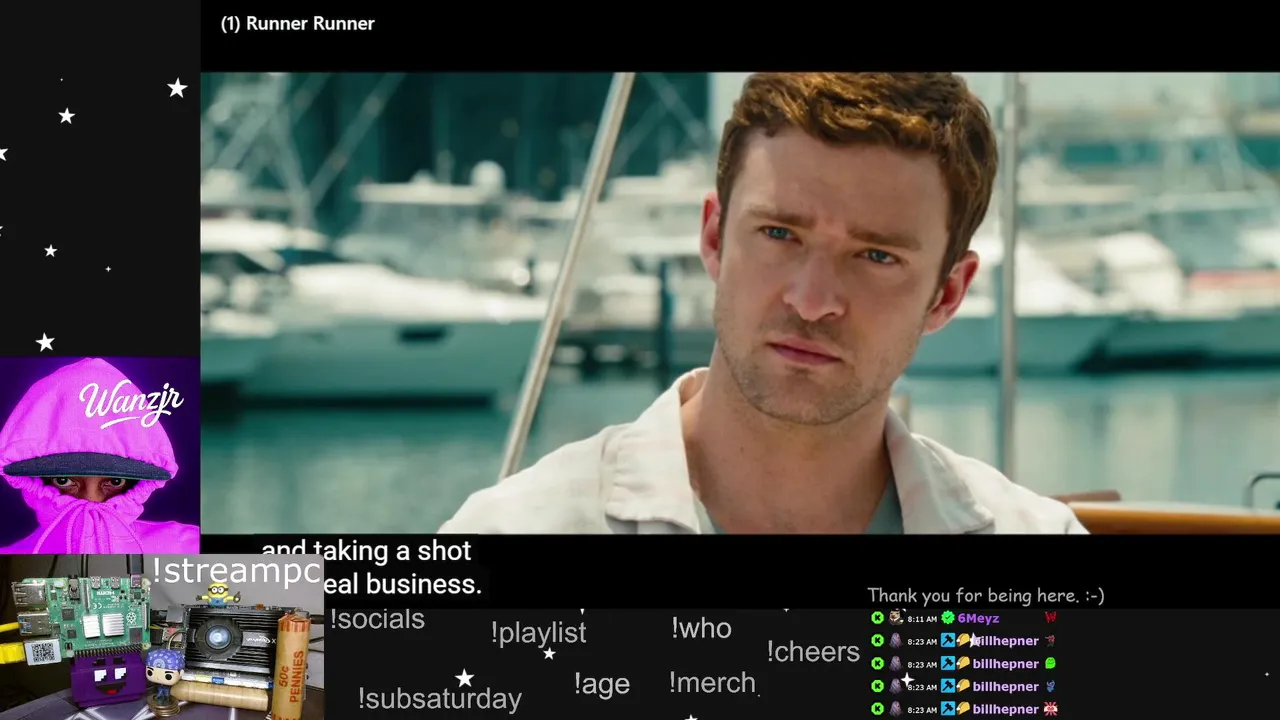Click the !who command text

point(701,628)
